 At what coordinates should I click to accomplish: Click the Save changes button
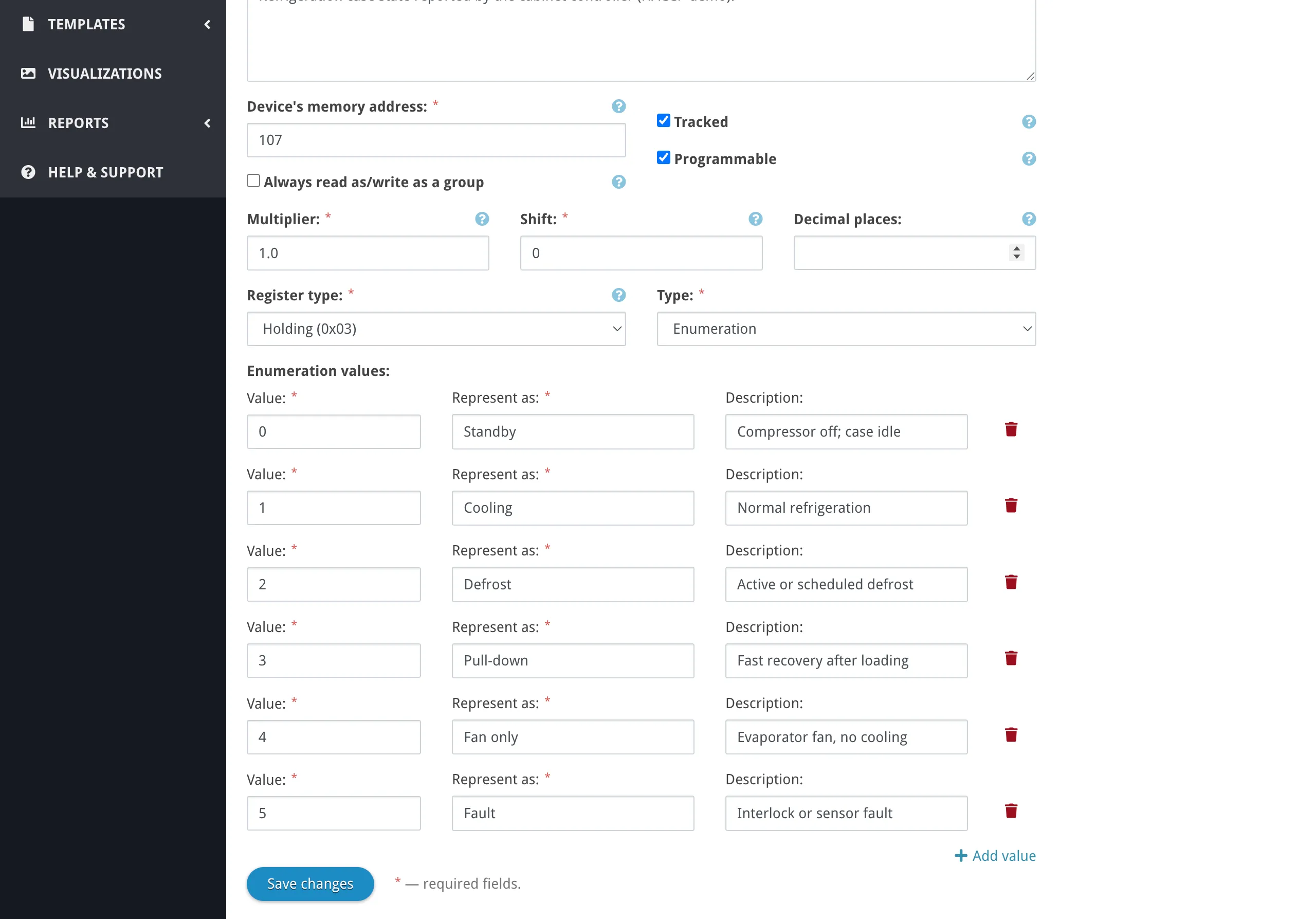point(310,884)
